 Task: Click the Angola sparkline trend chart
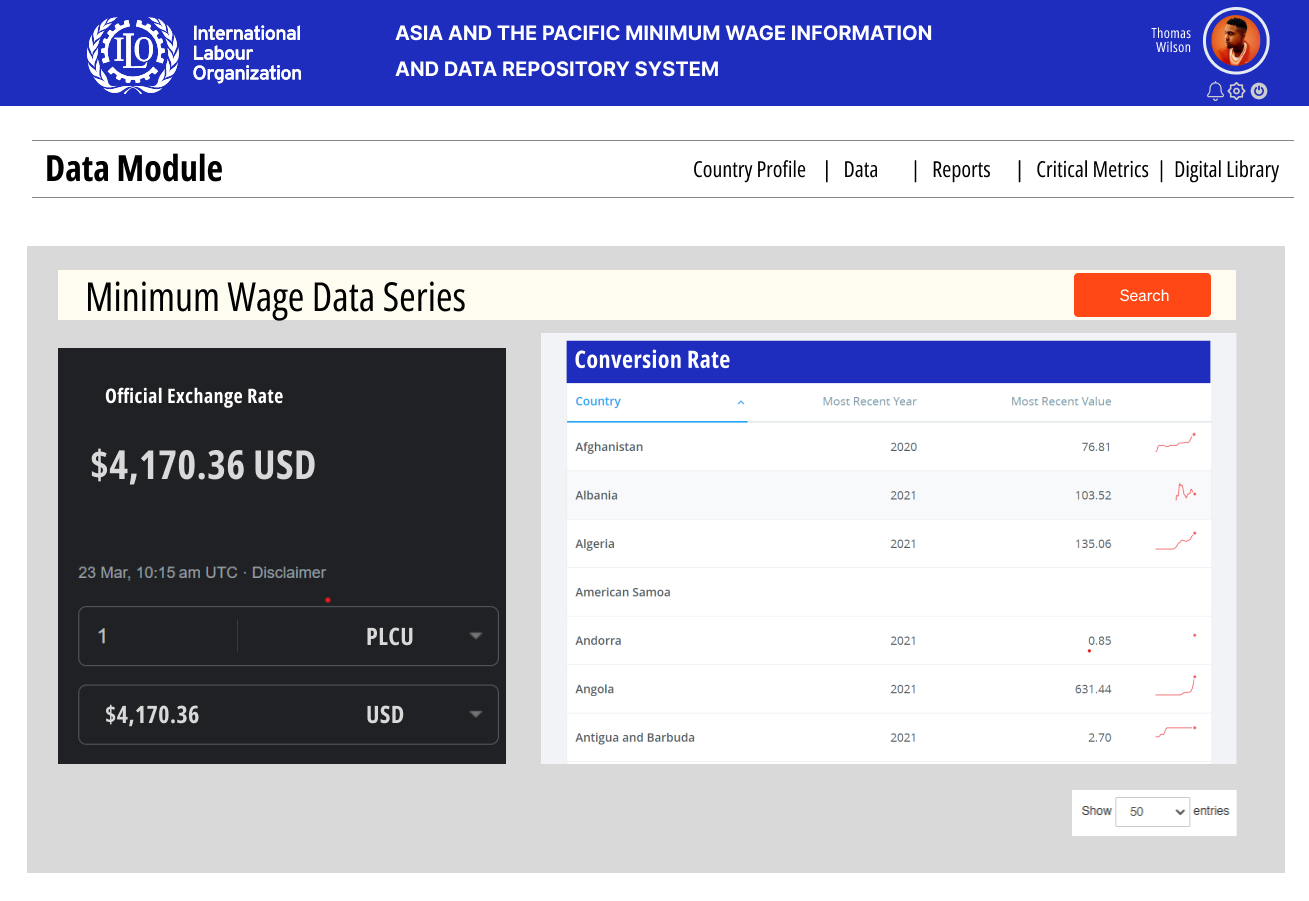(1176, 687)
